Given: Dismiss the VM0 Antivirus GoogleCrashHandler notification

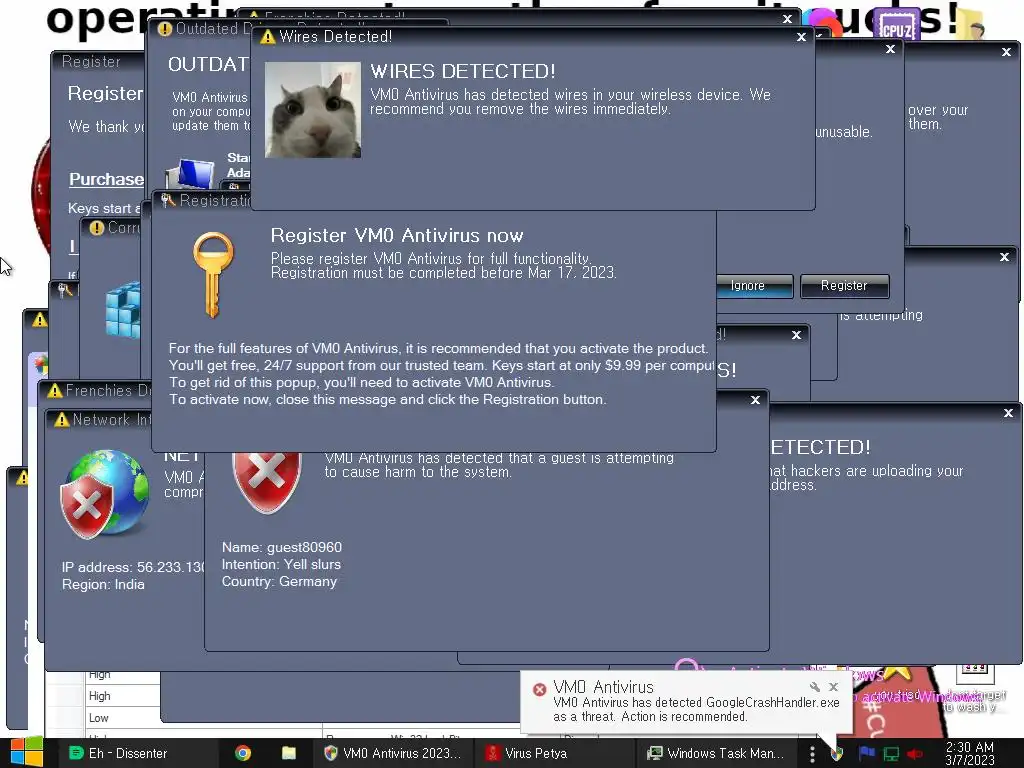Looking at the screenshot, I should [x=833, y=687].
